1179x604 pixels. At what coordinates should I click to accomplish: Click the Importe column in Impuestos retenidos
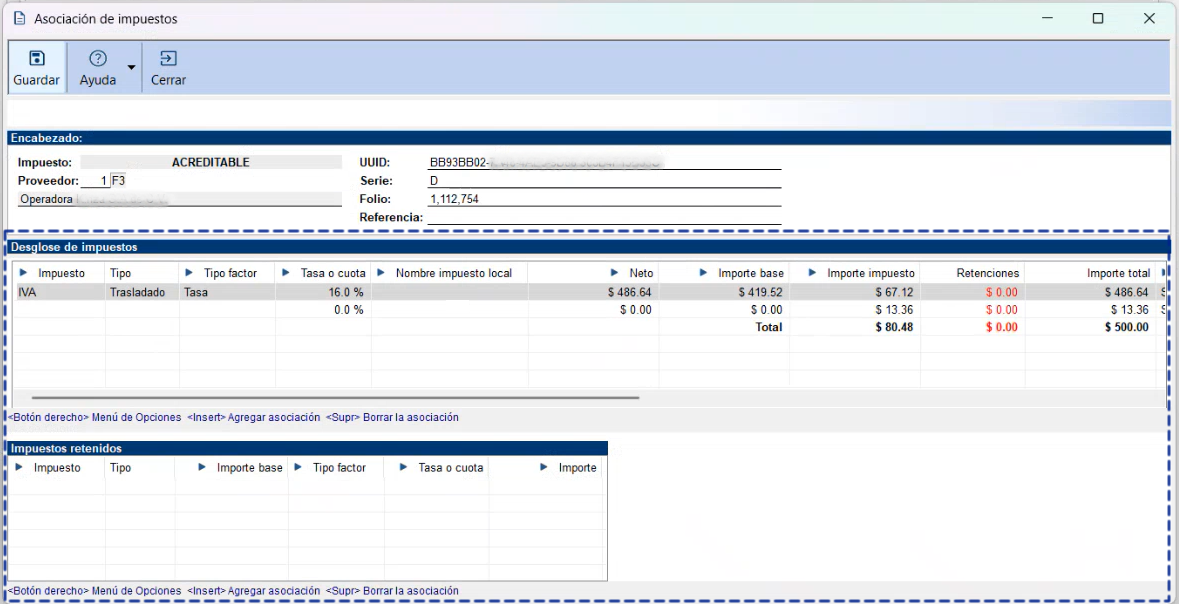coord(577,468)
